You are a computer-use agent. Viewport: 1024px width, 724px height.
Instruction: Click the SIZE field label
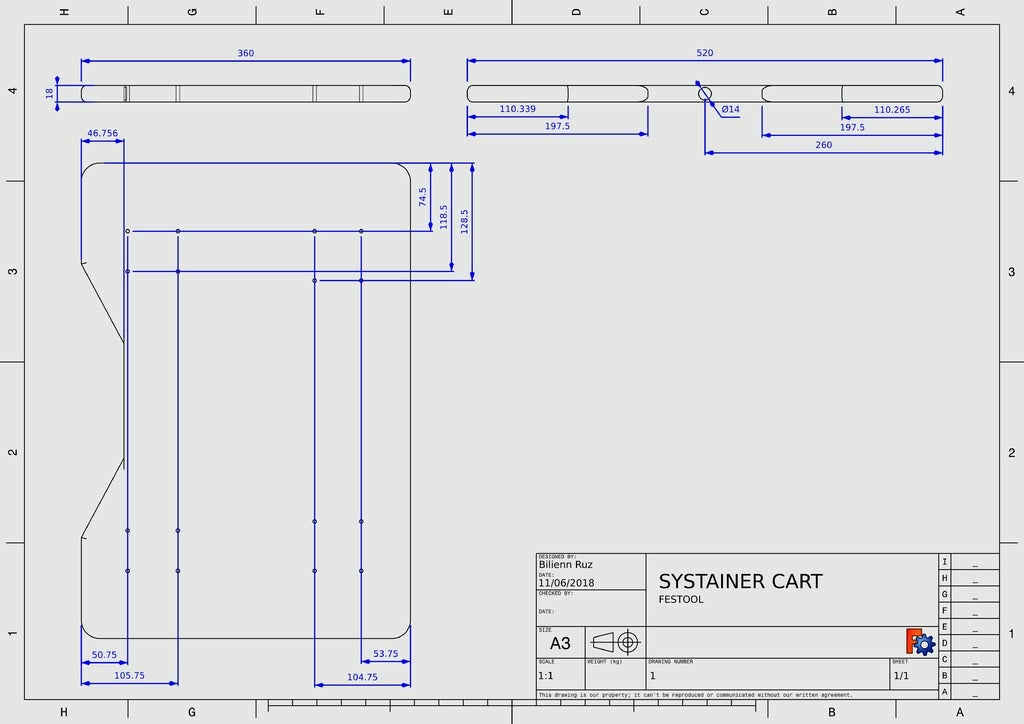(x=545, y=630)
